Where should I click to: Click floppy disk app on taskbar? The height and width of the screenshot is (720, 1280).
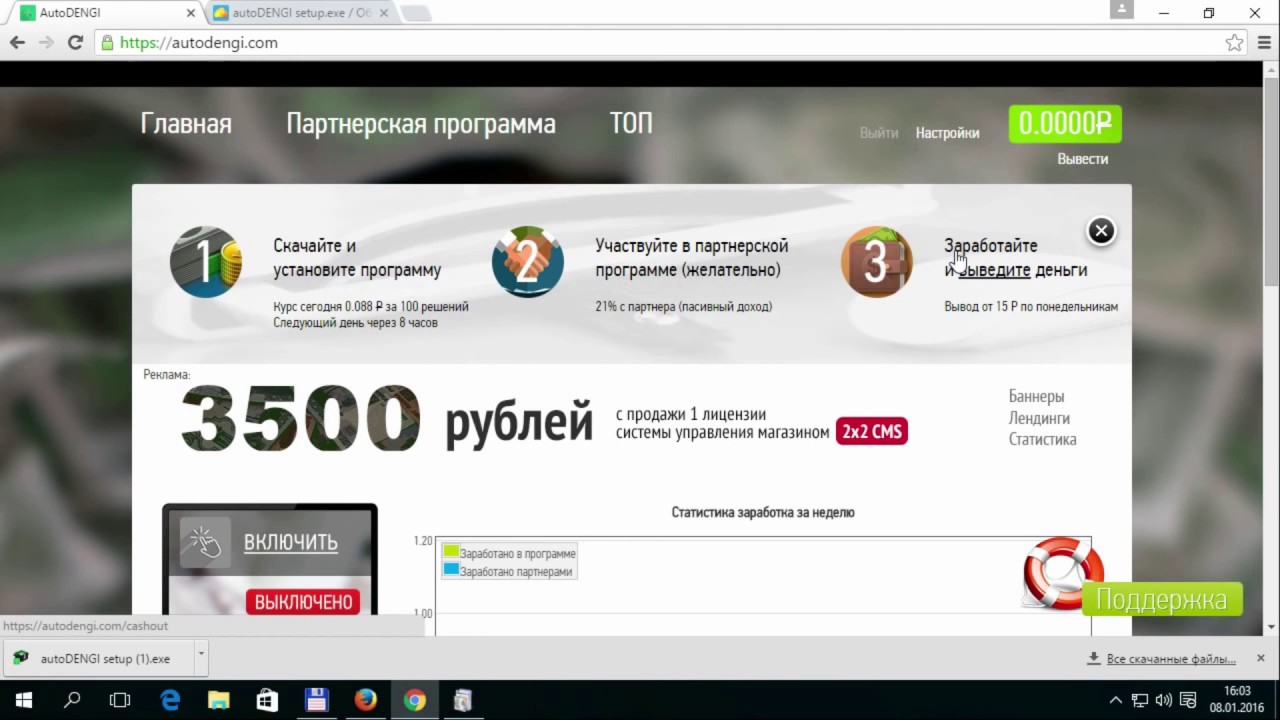pyautogui.click(x=316, y=700)
